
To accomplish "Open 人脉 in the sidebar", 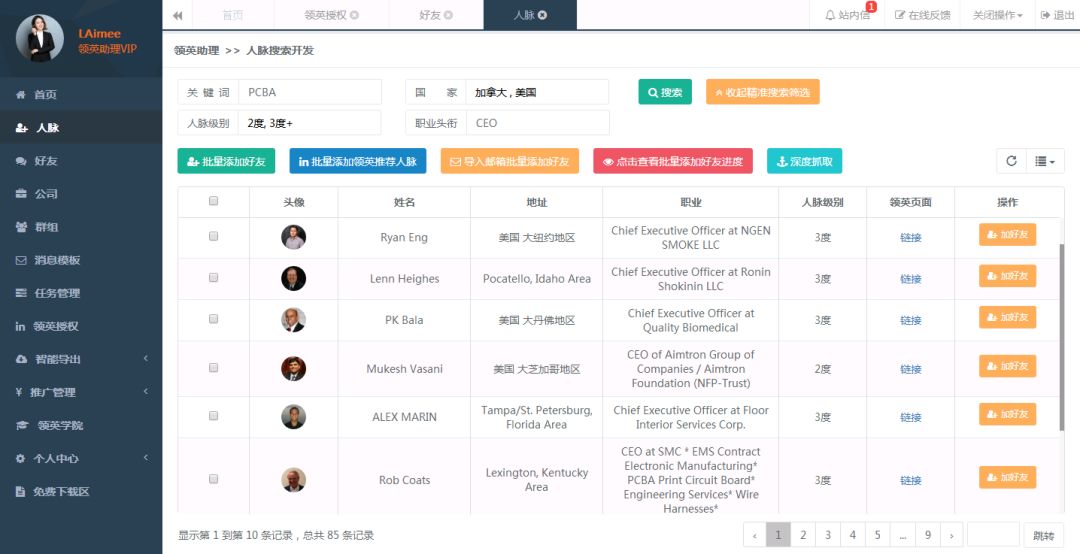I will (x=81, y=127).
